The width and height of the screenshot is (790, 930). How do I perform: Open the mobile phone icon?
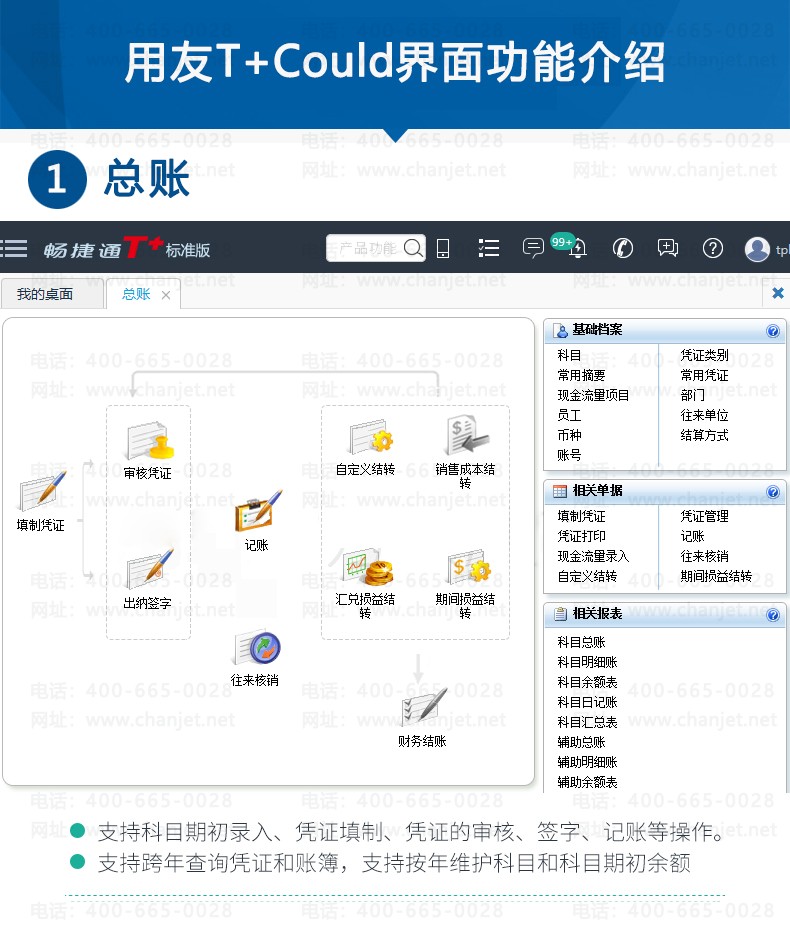tap(442, 248)
